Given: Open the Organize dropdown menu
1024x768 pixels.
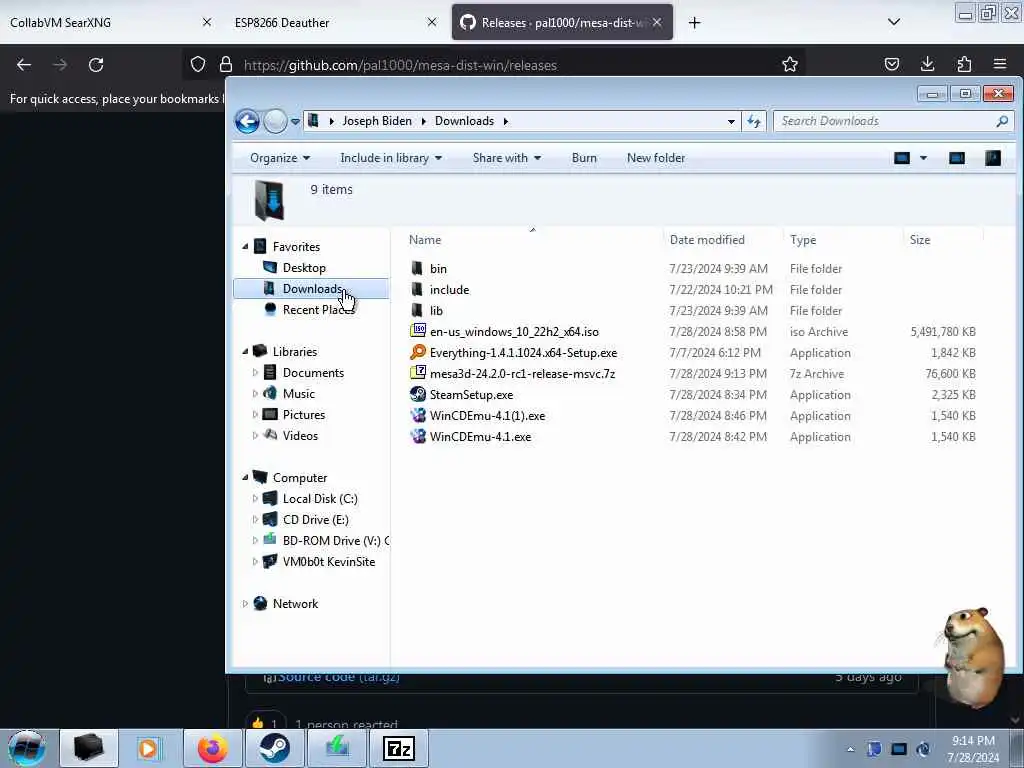Looking at the screenshot, I should click(x=280, y=158).
